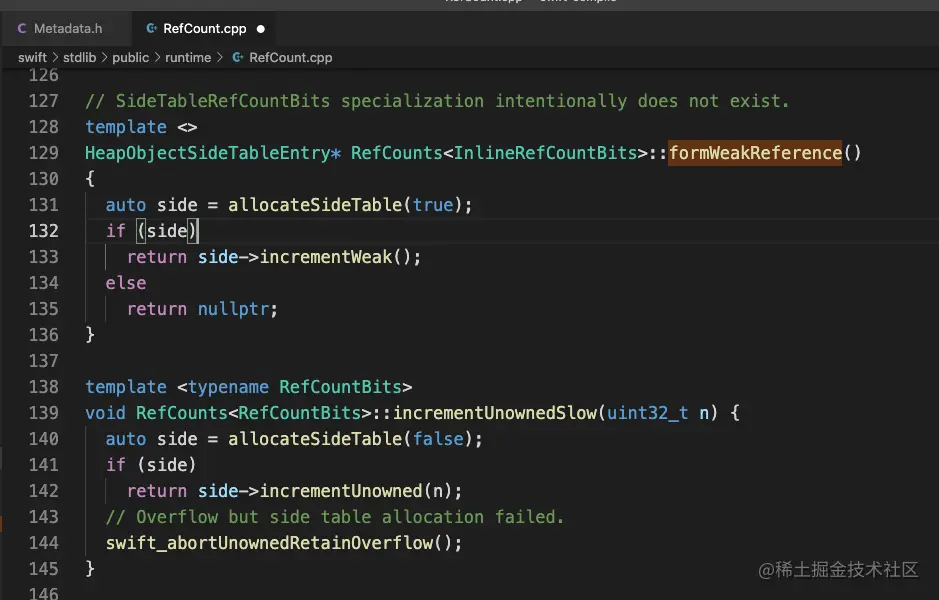The height and width of the screenshot is (600, 939).
Task: Click allocateSideTable(false) call on line 140
Action: (350, 439)
